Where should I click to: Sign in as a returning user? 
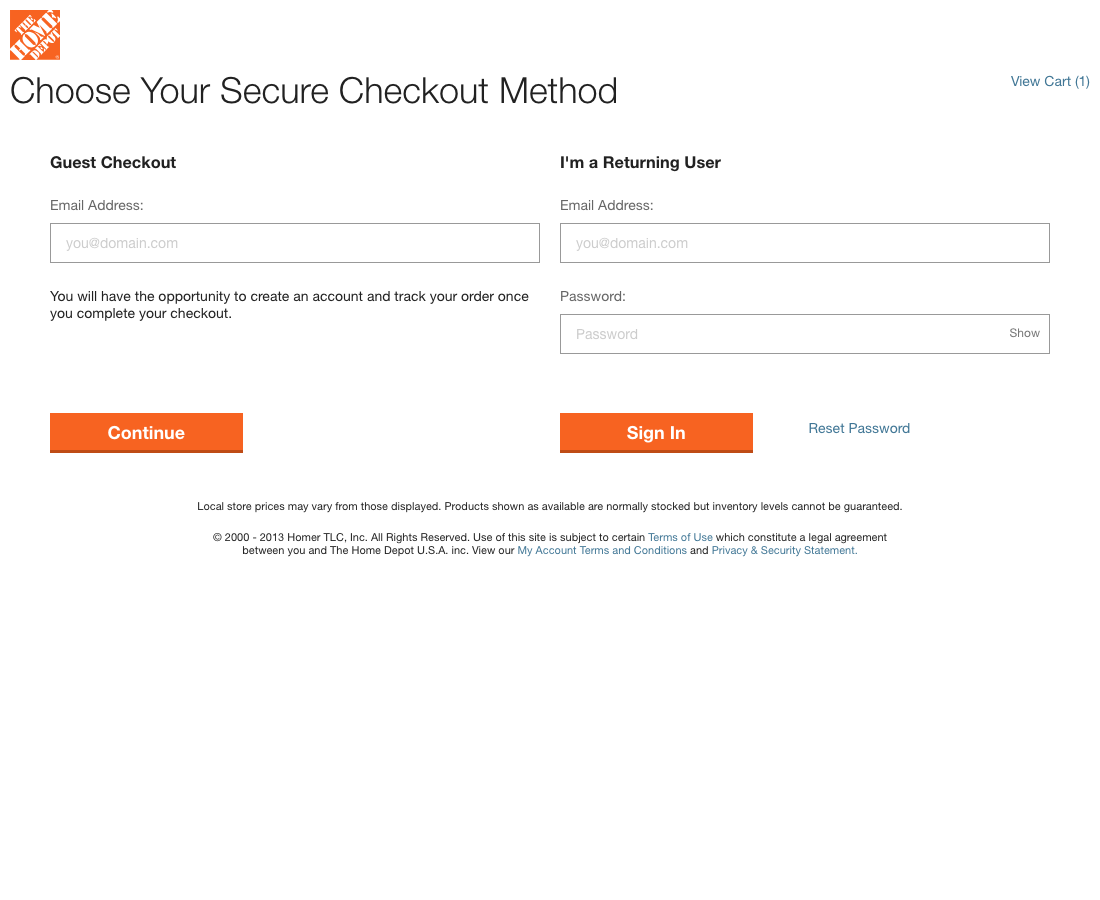[x=656, y=432]
